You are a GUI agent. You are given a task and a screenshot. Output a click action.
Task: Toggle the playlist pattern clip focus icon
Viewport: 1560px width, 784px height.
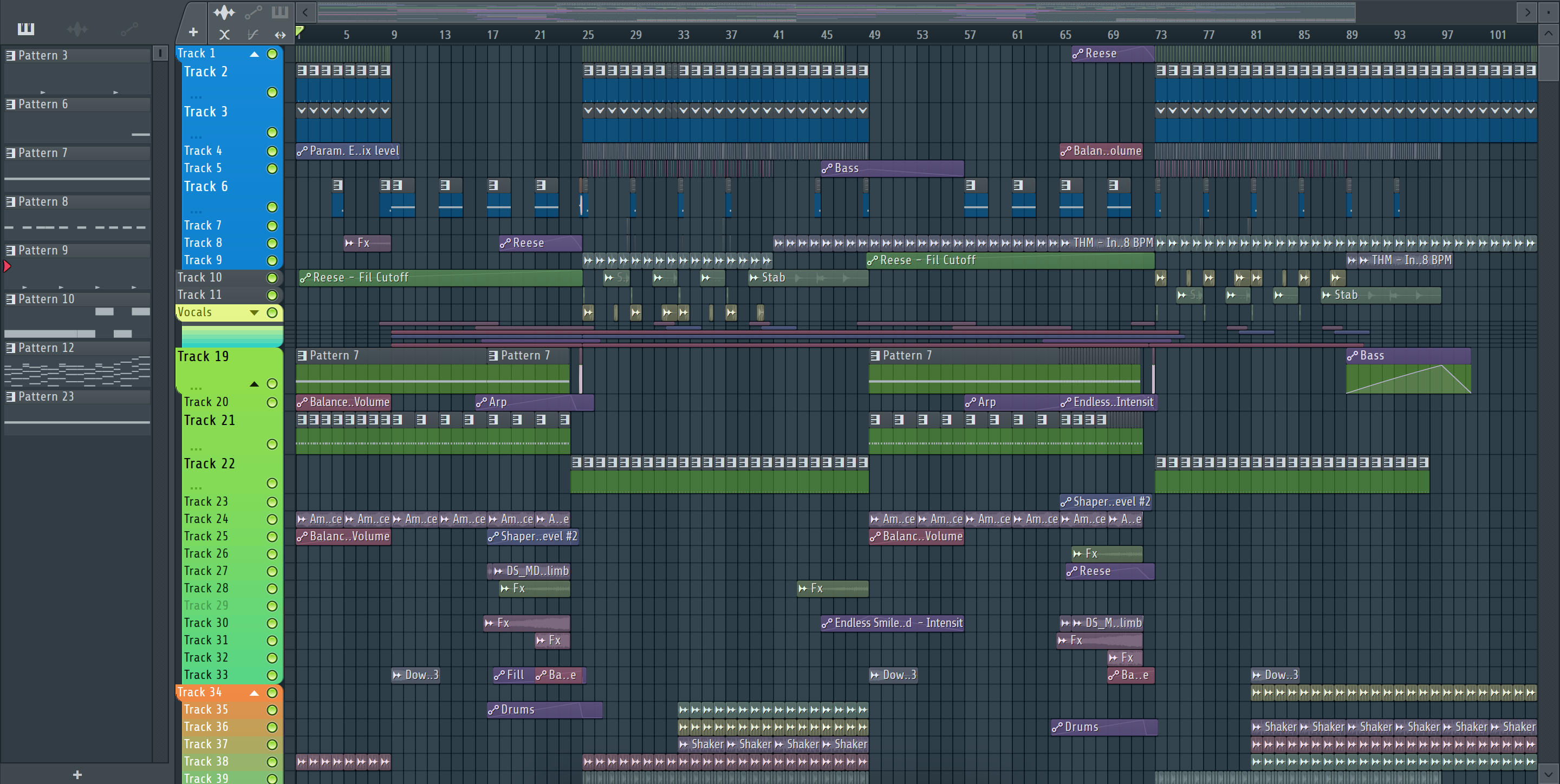click(280, 11)
